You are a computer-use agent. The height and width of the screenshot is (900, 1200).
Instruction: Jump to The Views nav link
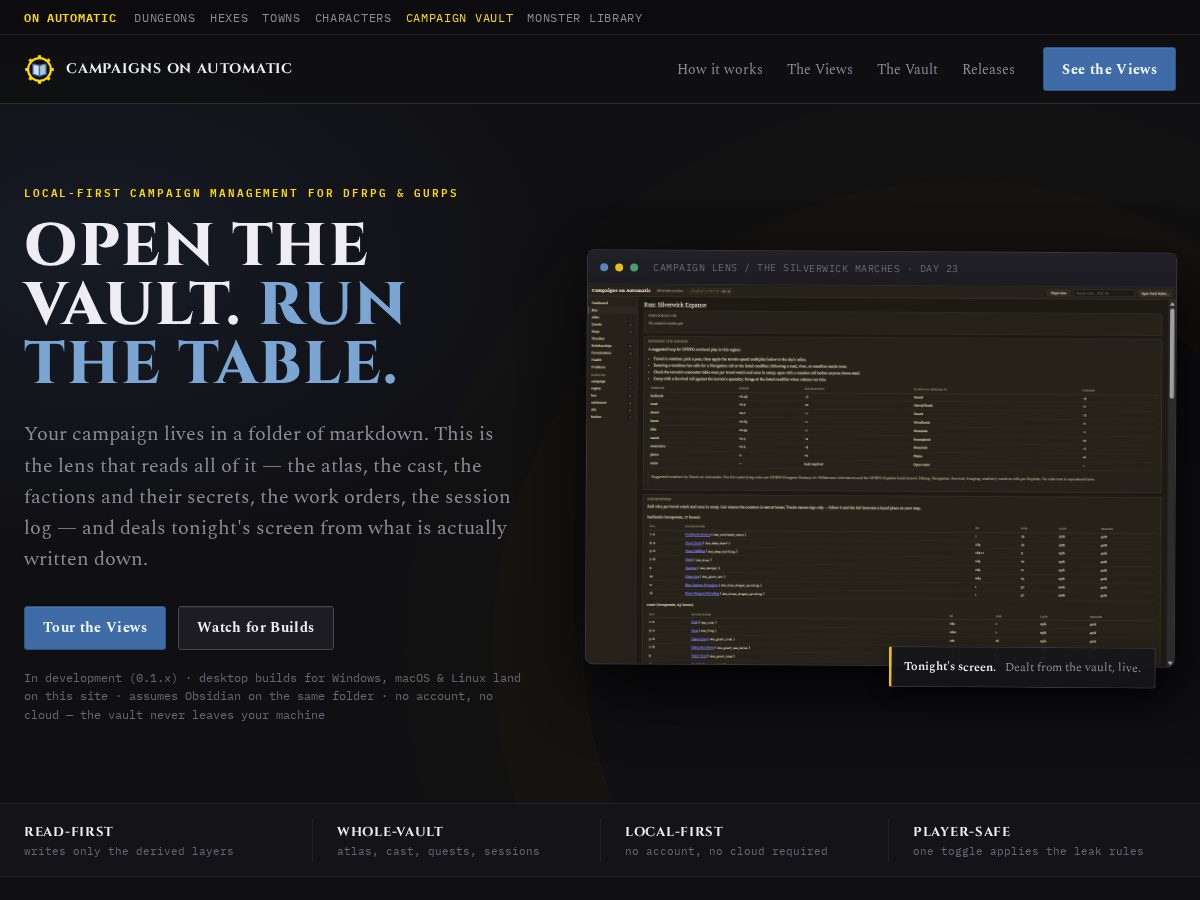point(820,69)
